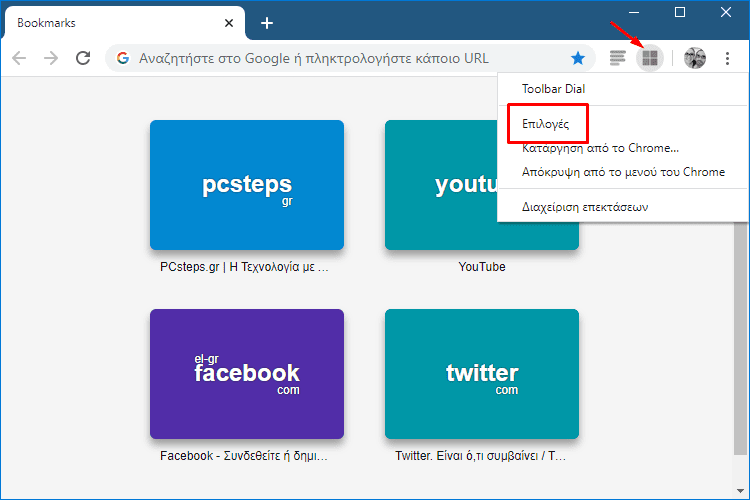The width and height of the screenshot is (750, 500).
Task: Click the Google logo in address bar
Action: tap(123, 58)
